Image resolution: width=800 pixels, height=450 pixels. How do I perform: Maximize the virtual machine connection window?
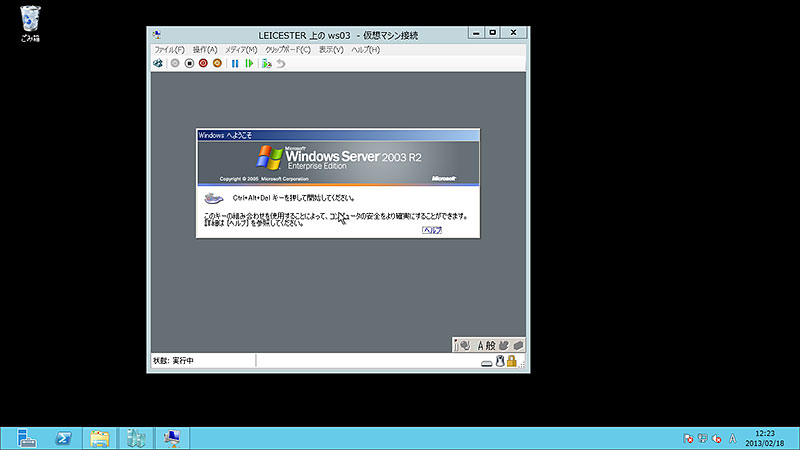point(492,33)
